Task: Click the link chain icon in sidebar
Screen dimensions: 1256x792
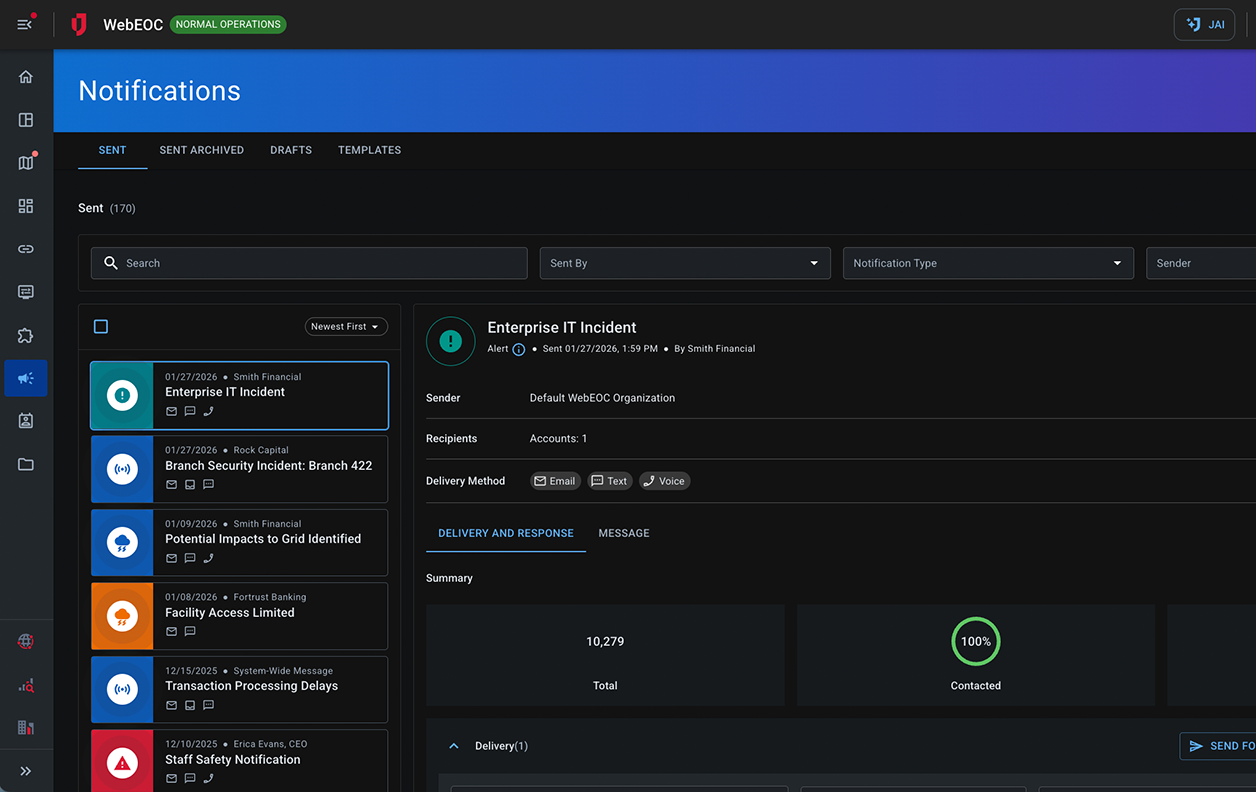Action: pos(26,249)
